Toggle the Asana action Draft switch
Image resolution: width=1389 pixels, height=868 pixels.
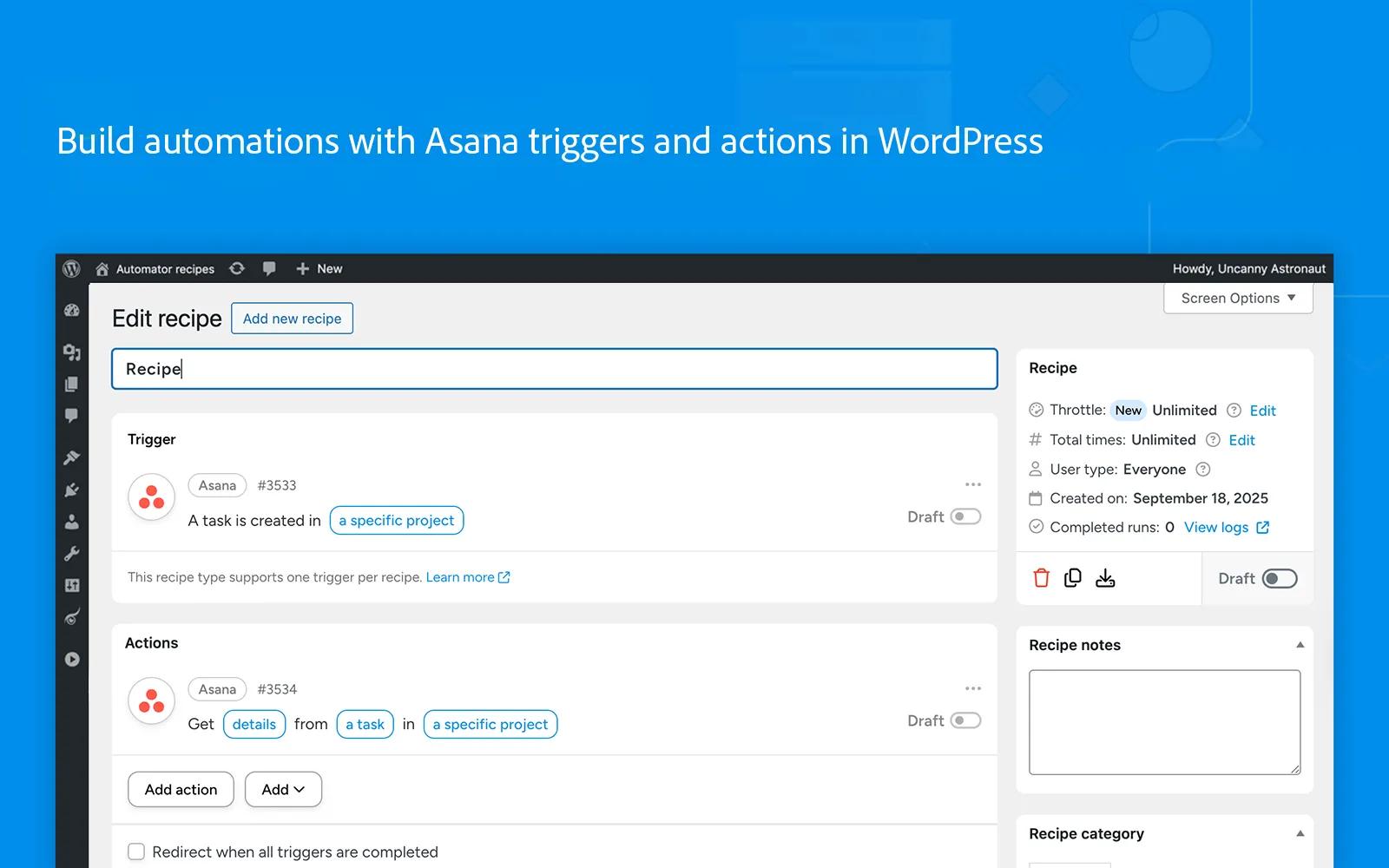click(x=965, y=720)
